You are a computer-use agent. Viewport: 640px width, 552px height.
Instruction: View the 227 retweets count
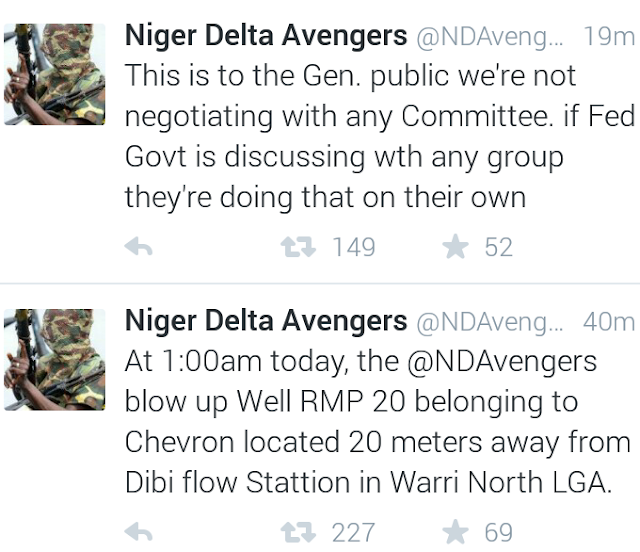353,532
